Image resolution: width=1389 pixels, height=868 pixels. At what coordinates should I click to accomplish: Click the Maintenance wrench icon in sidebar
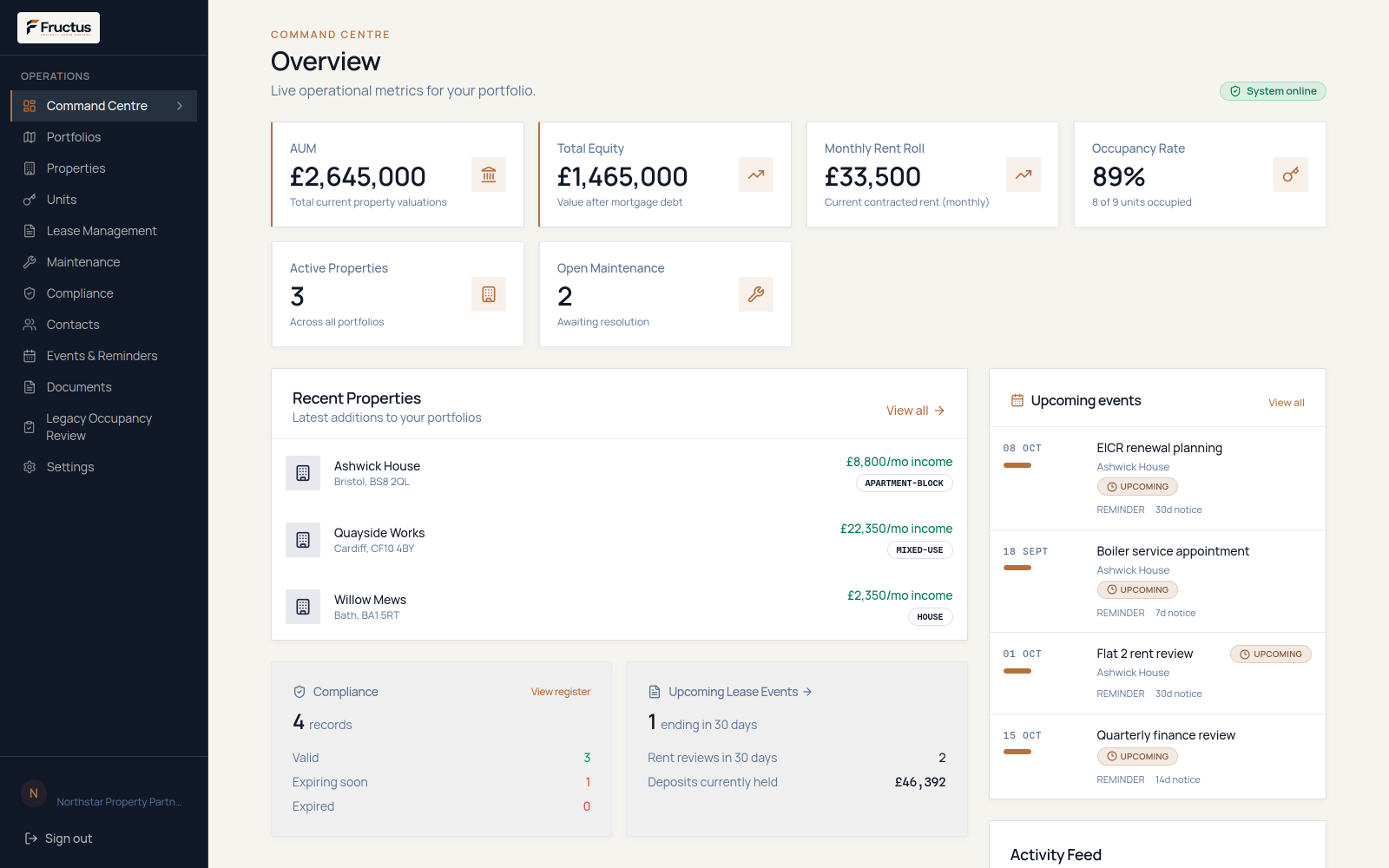(x=30, y=262)
